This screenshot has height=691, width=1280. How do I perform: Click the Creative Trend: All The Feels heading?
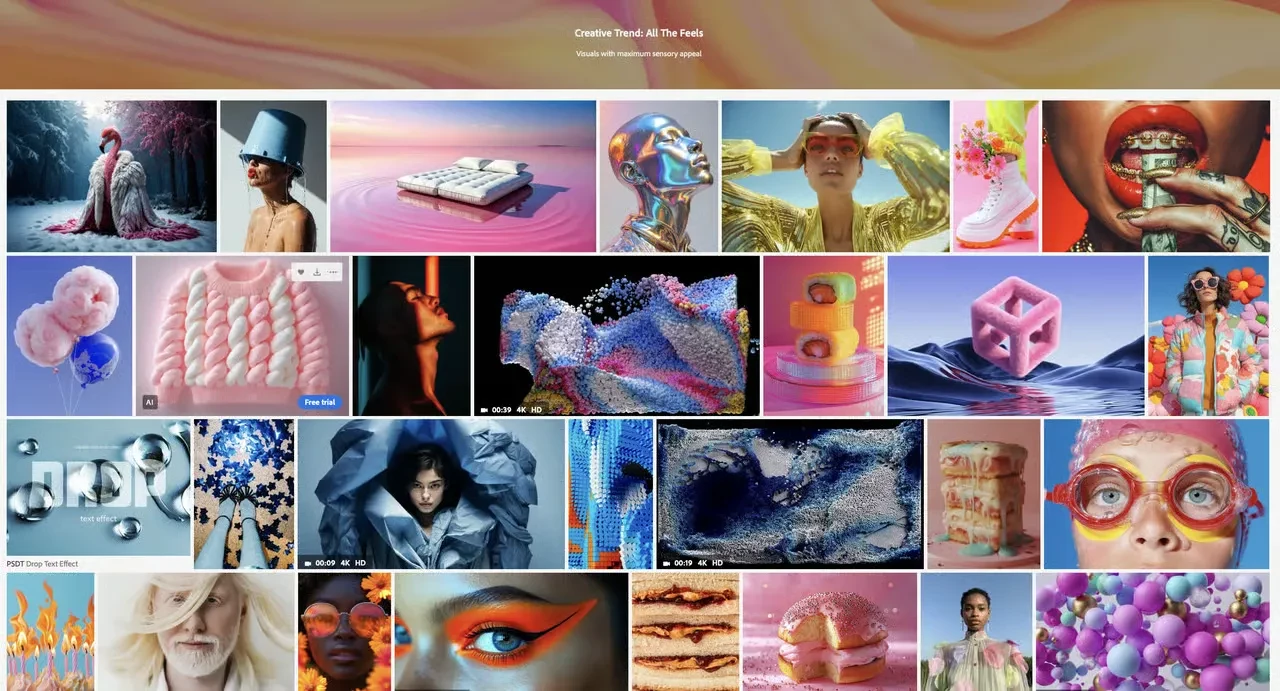tap(639, 33)
